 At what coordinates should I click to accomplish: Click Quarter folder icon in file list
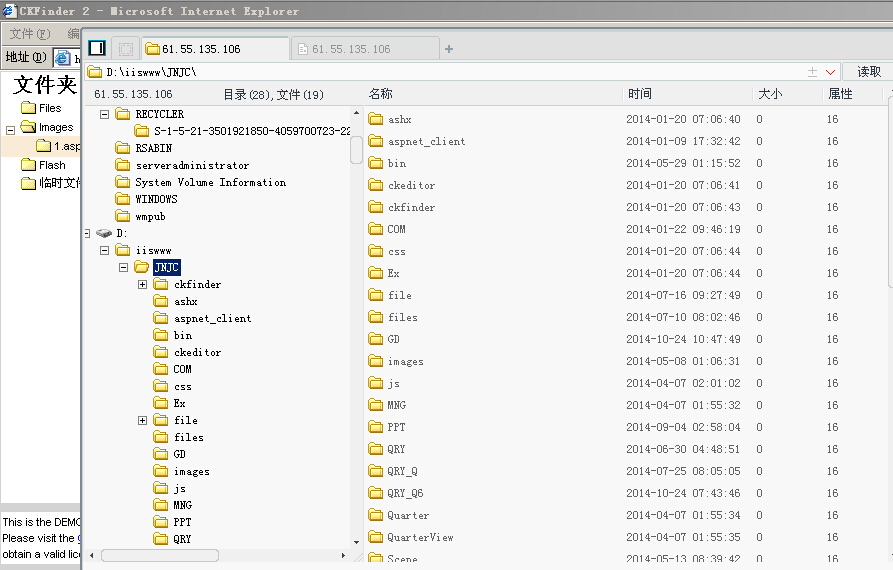click(x=375, y=515)
